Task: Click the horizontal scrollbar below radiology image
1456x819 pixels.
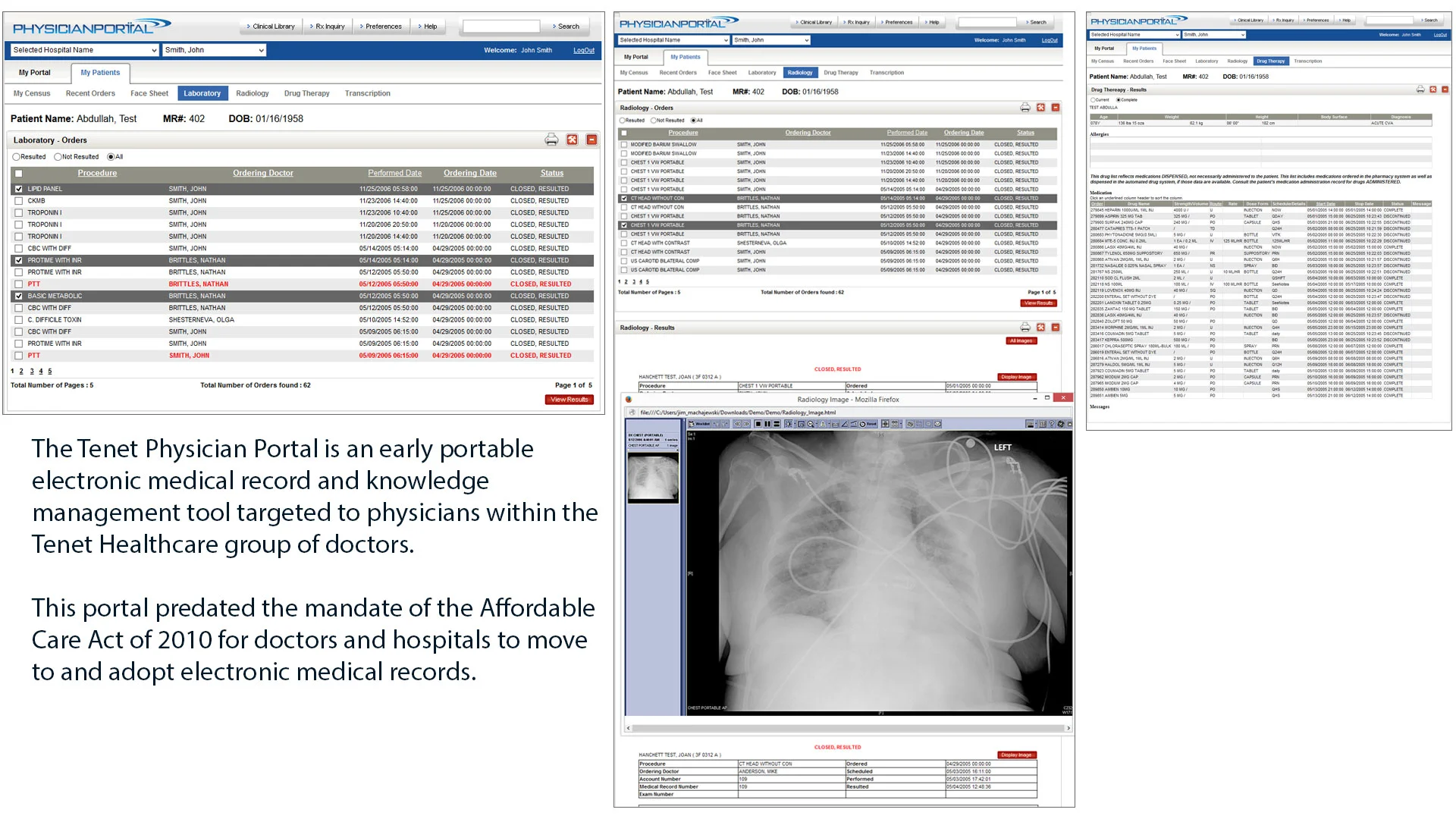Action: point(847,728)
